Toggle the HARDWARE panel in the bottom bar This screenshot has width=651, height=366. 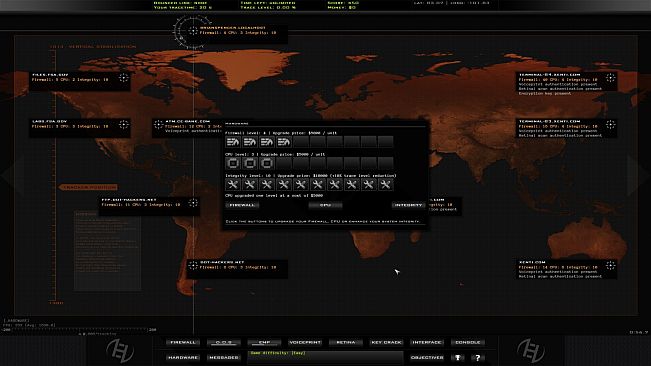click(x=183, y=357)
